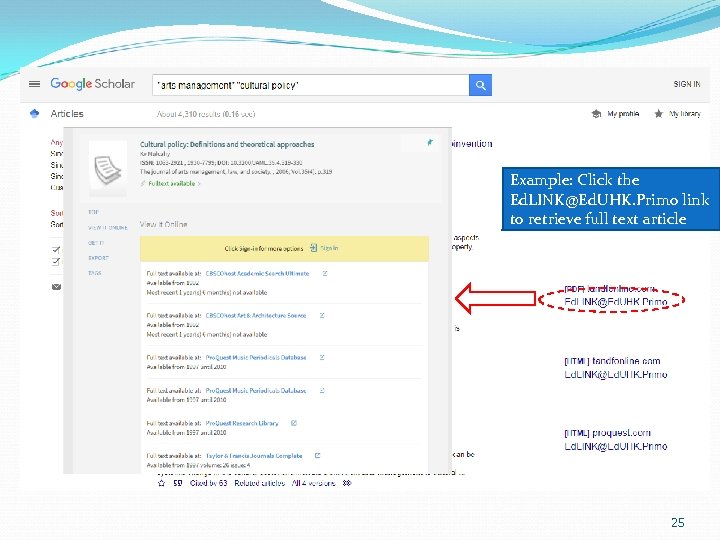
Task: Open external link icon for EBSCOhost Art & Architecture Source
Action: (x=322, y=315)
